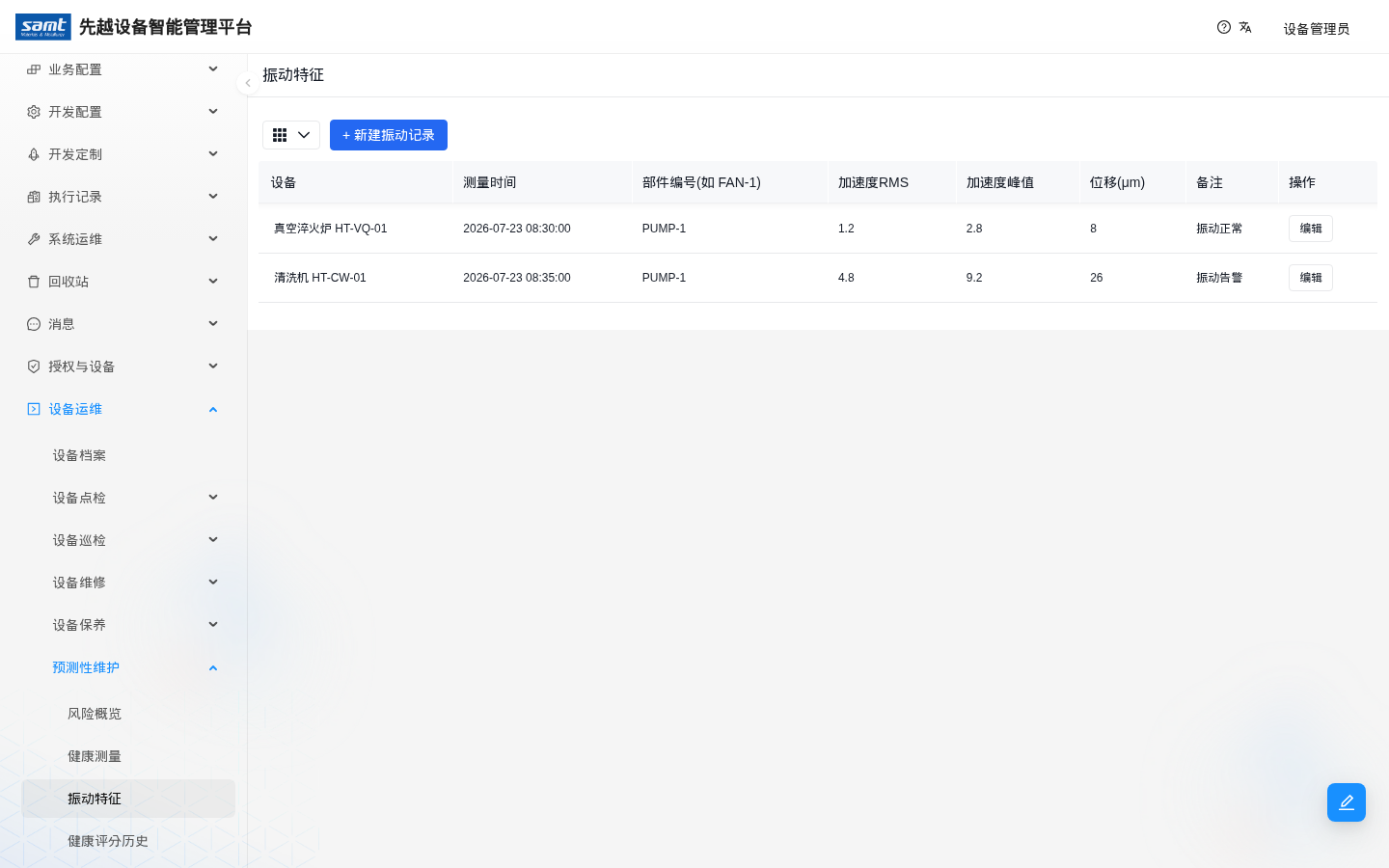
Task: Click the 开发定制 menu icon
Action: (x=34, y=154)
